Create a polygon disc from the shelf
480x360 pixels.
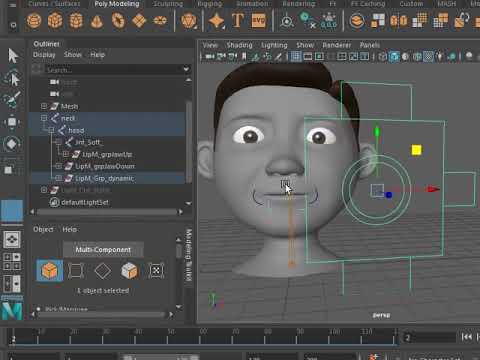click(160, 21)
